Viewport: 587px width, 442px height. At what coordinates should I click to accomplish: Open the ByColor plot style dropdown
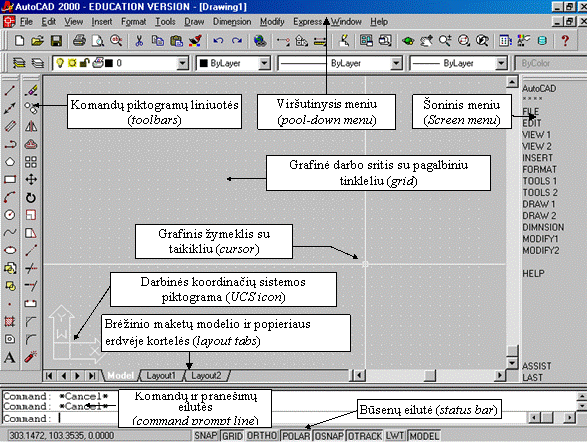(x=550, y=63)
